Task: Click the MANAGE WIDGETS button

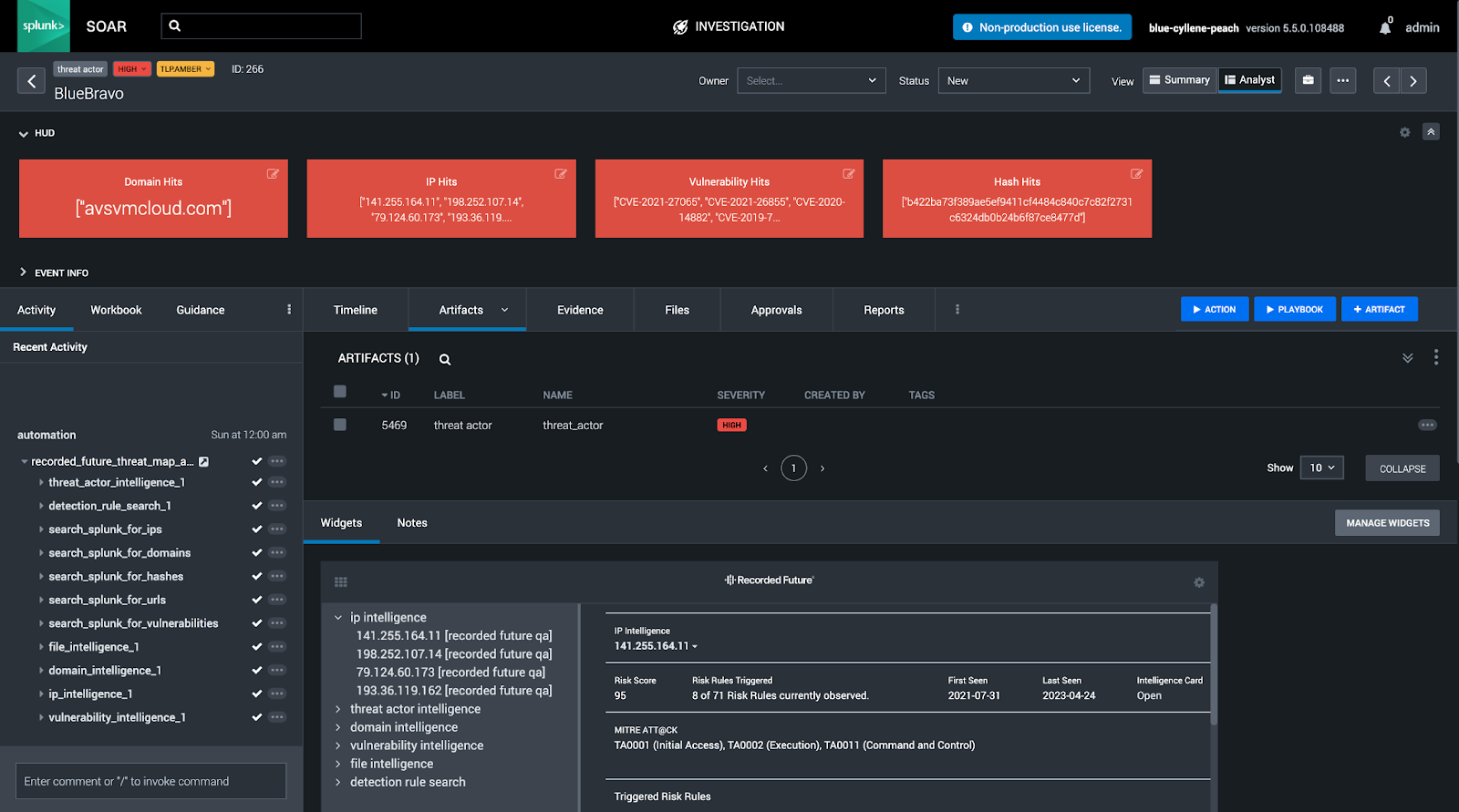Action: [x=1387, y=523]
